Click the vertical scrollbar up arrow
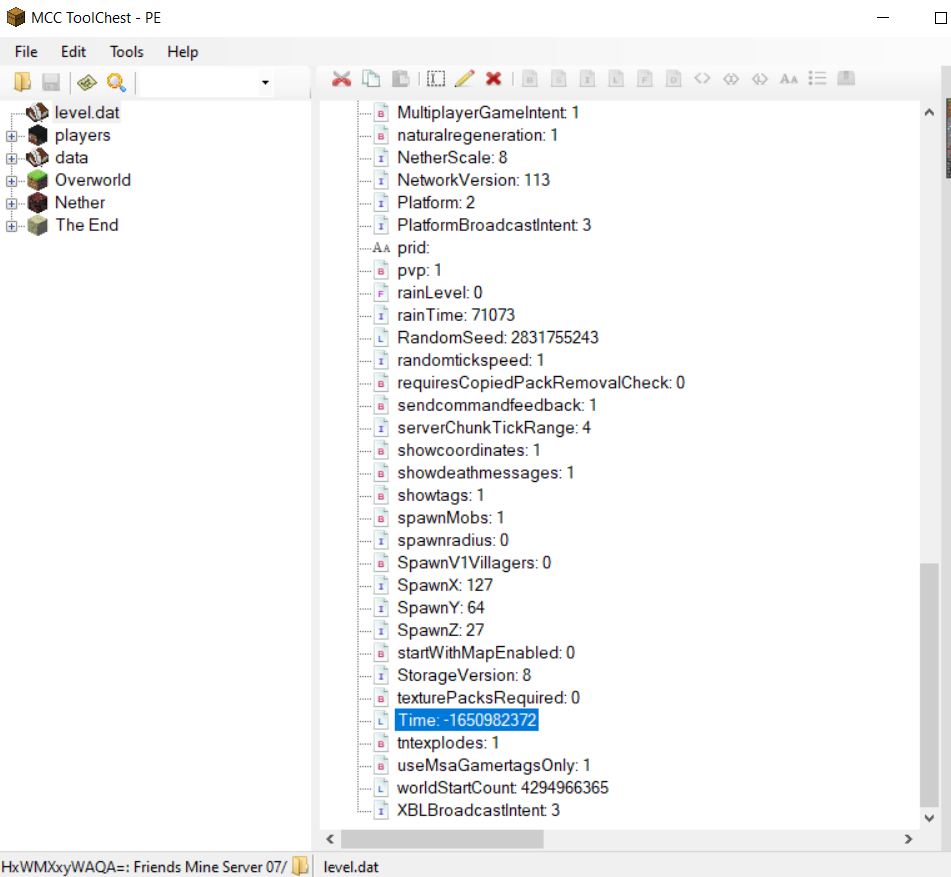 (x=929, y=112)
